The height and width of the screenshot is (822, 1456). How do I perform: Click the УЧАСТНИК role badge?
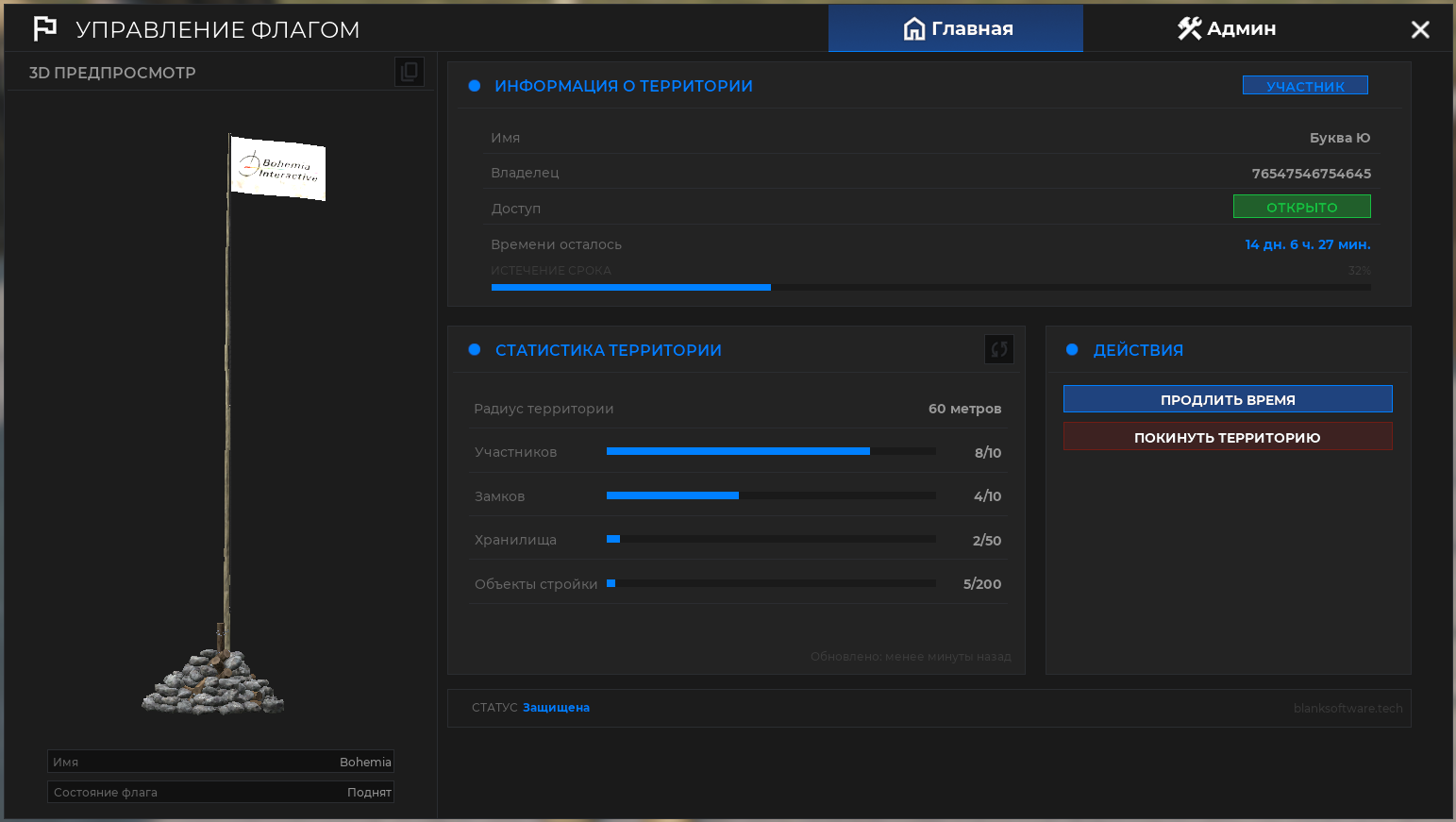[1305, 86]
